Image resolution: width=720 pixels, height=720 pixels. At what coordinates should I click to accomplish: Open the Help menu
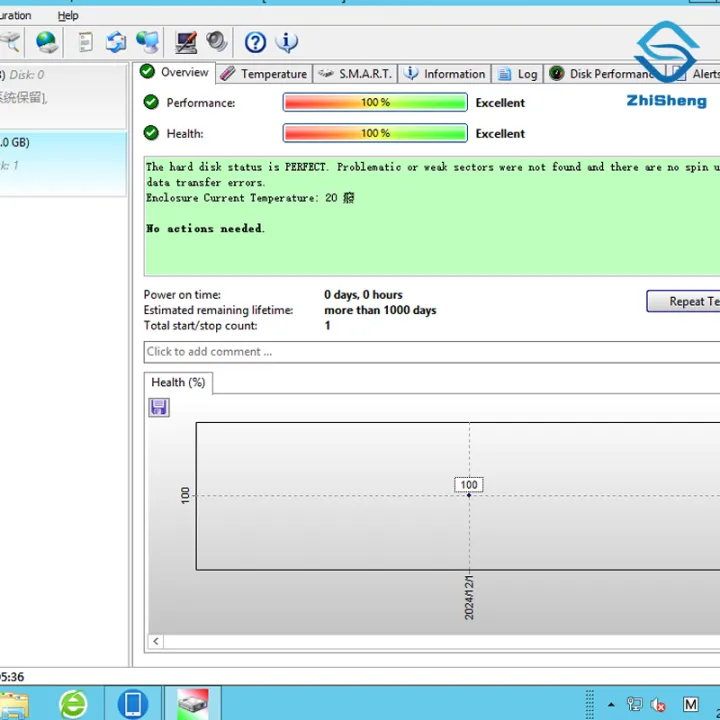pos(68,16)
